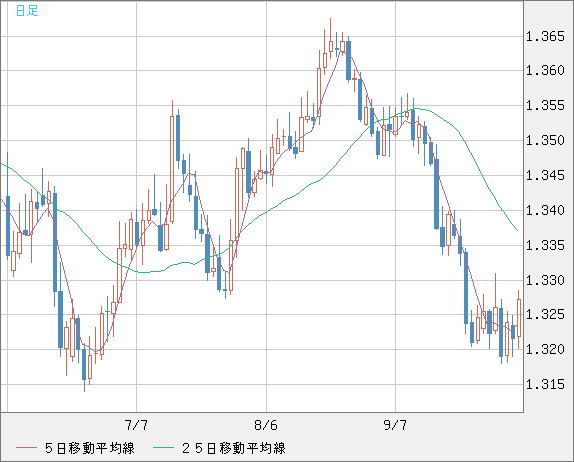Click the 1.350 price axis label

coord(545,140)
